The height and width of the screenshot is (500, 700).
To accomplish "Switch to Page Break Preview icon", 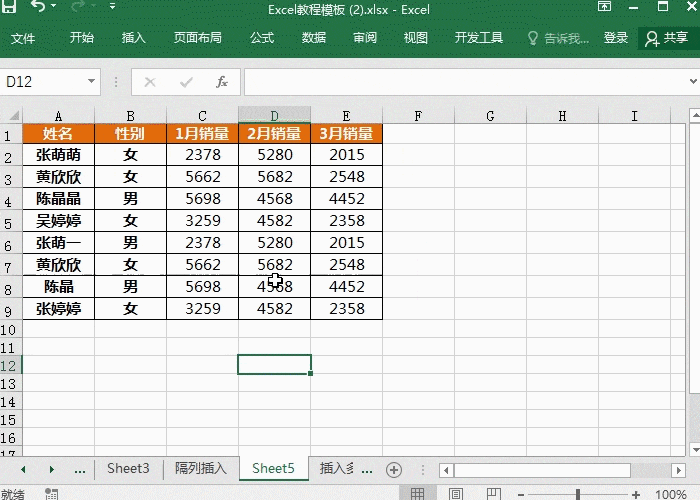I will point(493,493).
